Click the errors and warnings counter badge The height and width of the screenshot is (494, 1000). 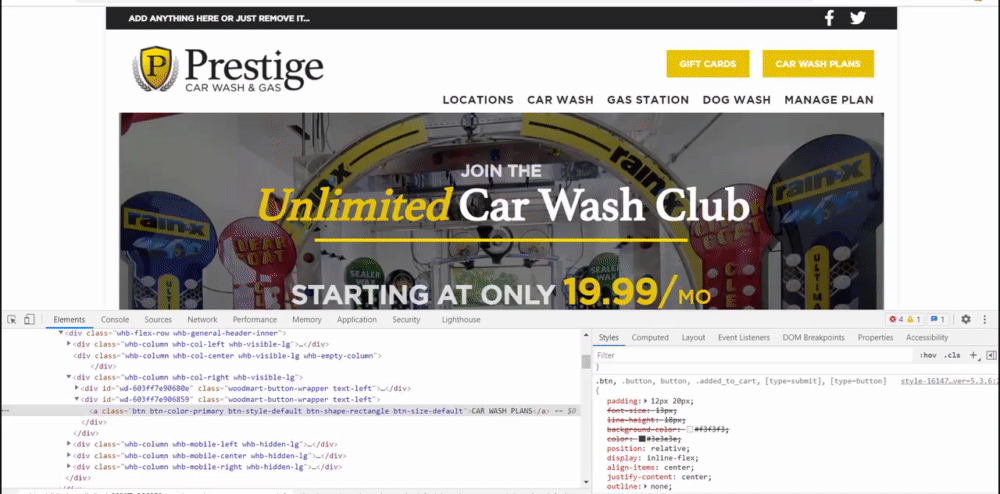[x=904, y=319]
